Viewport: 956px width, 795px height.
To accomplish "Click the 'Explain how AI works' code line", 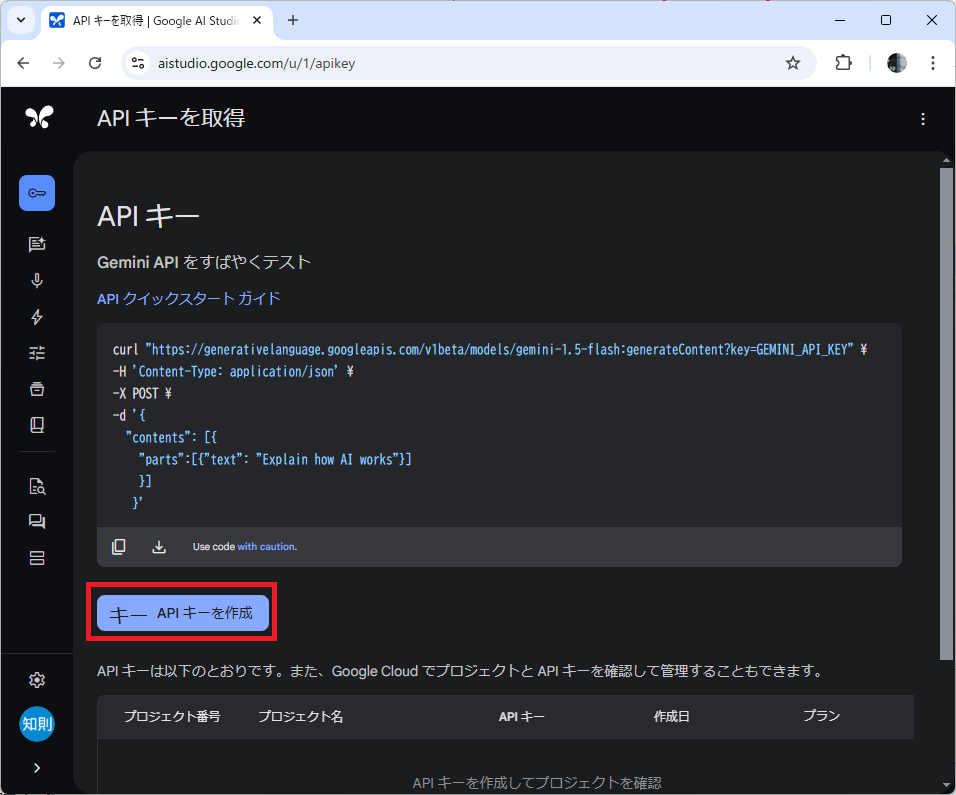I will tap(275, 459).
